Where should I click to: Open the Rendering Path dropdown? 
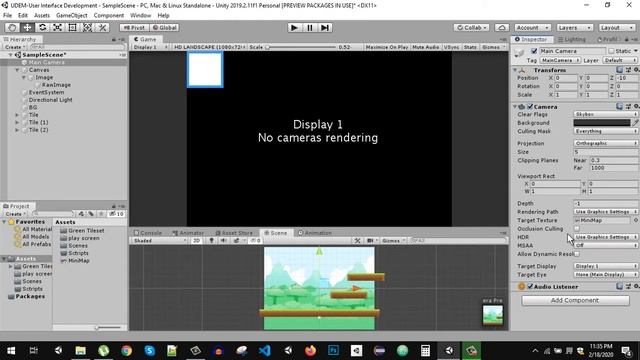click(x=605, y=212)
